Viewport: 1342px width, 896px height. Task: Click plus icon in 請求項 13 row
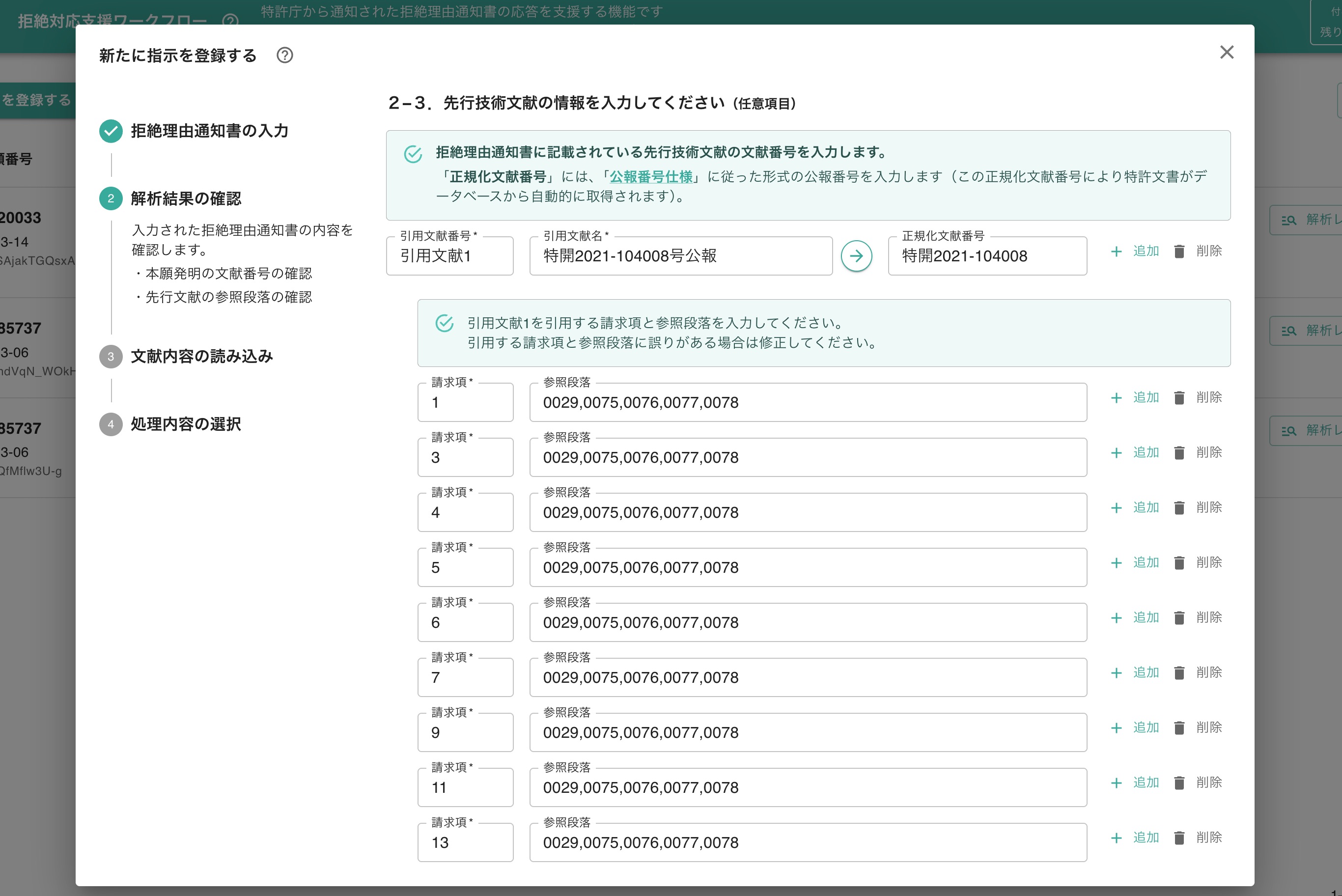[1117, 838]
